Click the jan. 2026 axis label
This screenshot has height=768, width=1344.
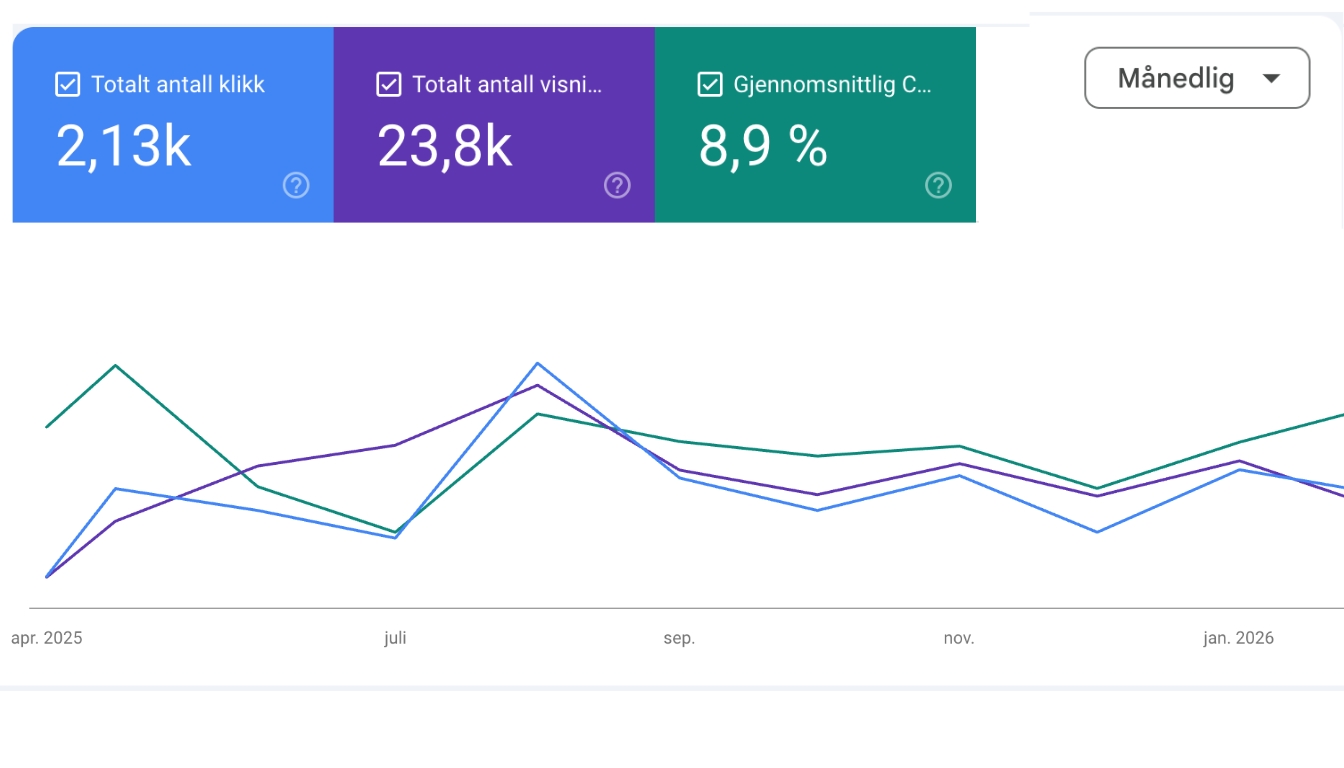click(x=1238, y=638)
